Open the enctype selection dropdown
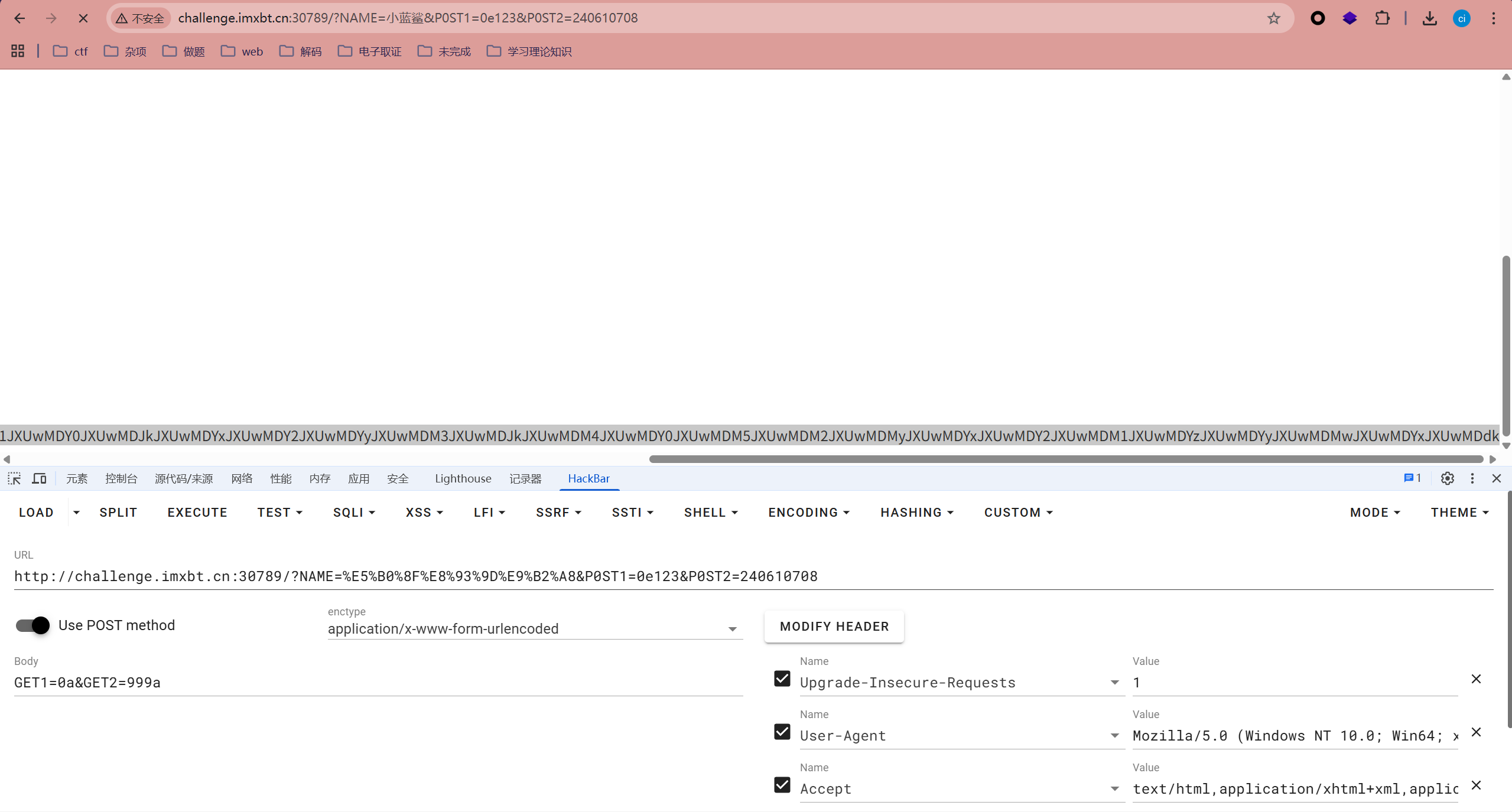Viewport: 1512px width, 812px height. [x=535, y=629]
